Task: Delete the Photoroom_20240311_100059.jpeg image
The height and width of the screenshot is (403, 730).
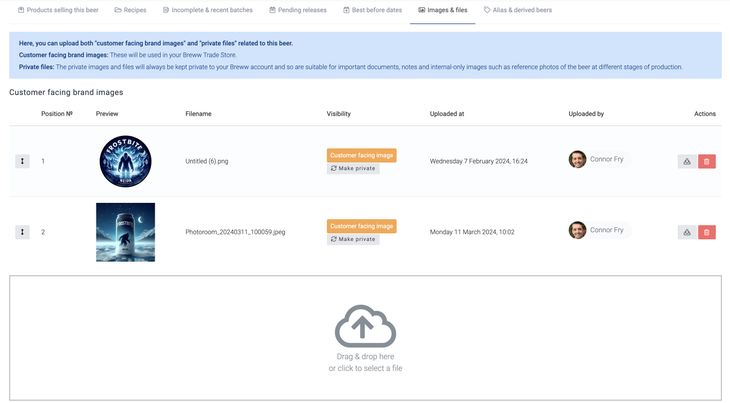Action: click(706, 232)
